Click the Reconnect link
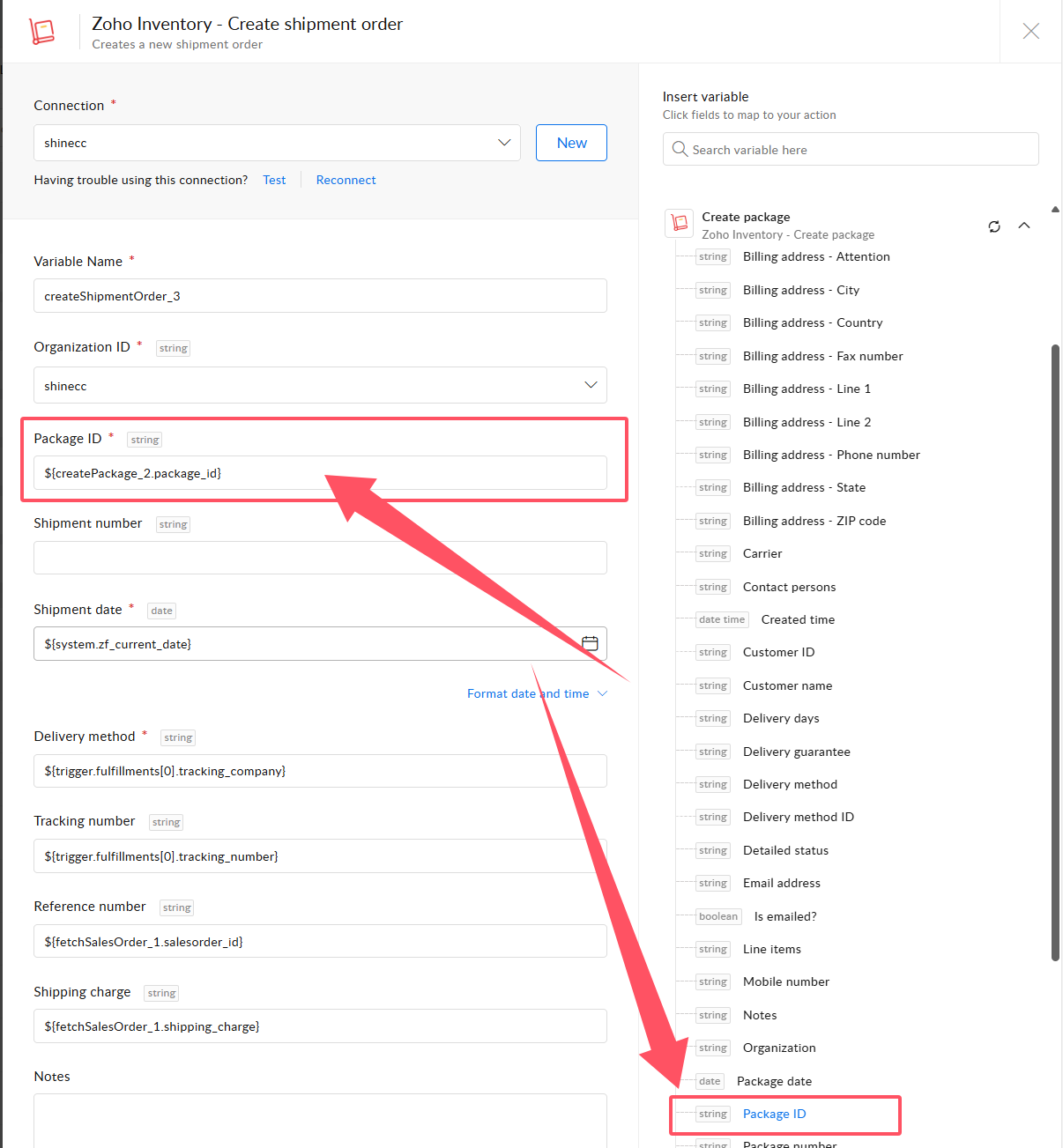Screen dimensions: 1063x1148 346,180
